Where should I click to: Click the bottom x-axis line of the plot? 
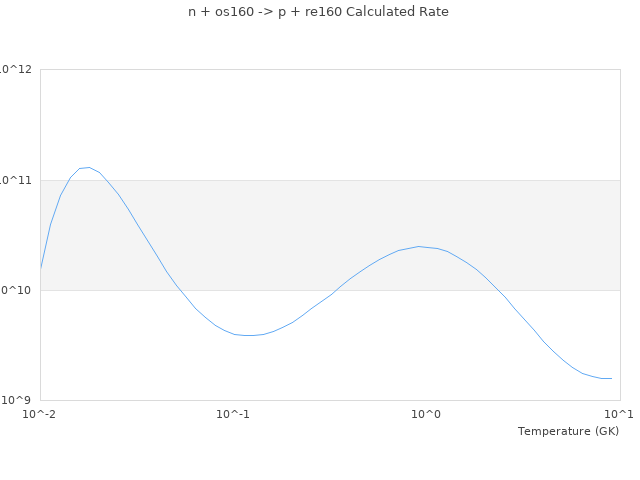(x=330, y=400)
